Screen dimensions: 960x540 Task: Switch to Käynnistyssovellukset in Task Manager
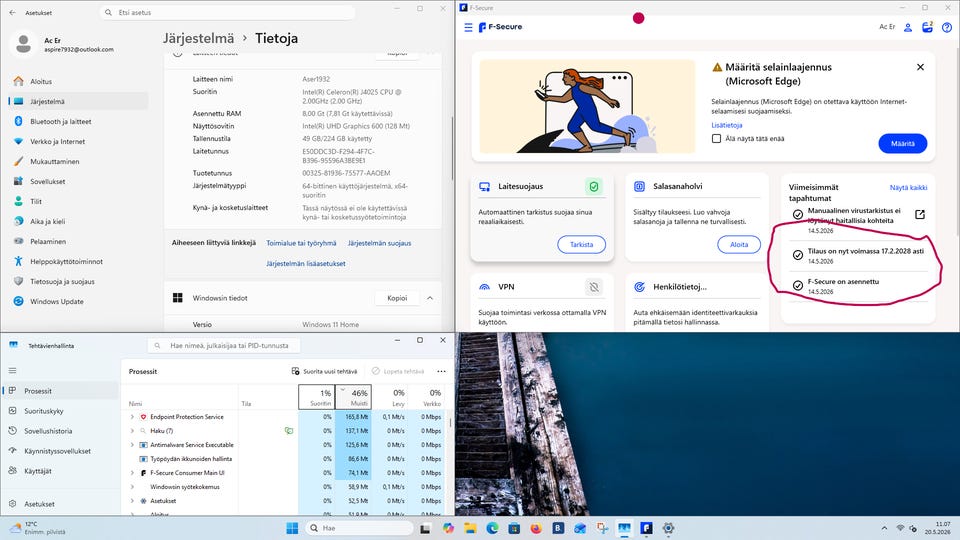(x=61, y=451)
